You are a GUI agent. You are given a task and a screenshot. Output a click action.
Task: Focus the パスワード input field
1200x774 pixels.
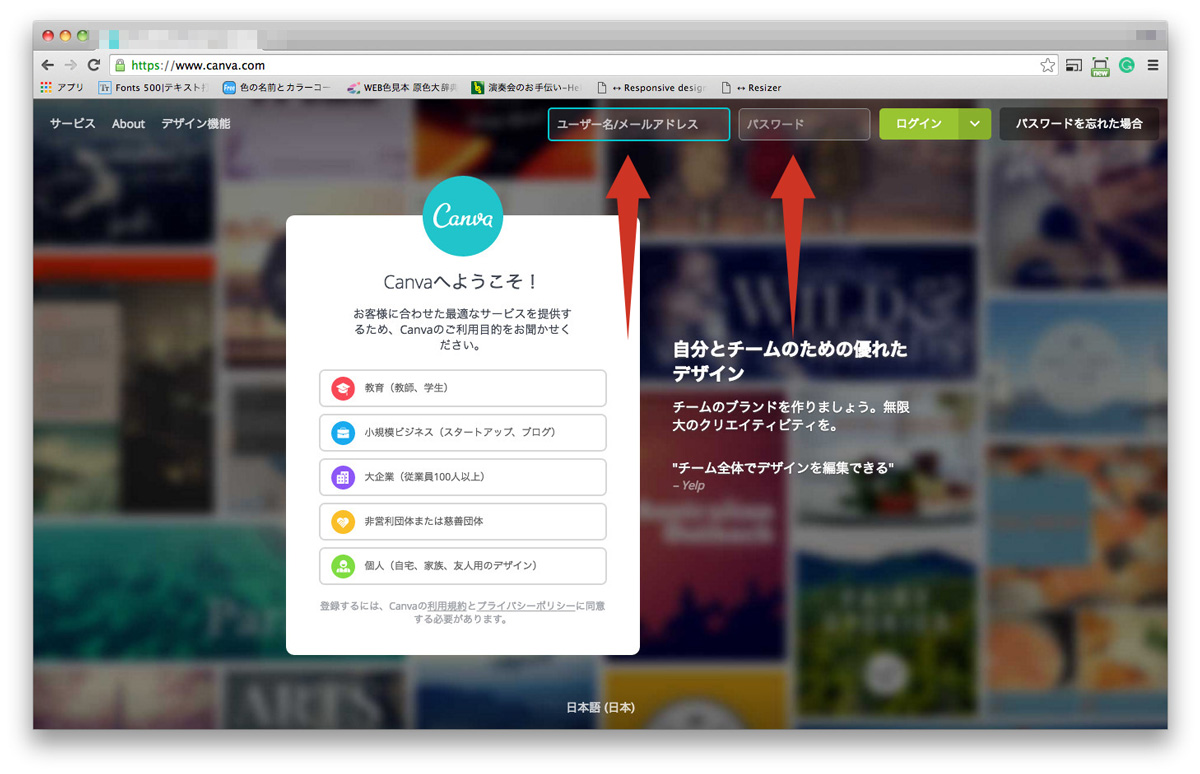point(804,124)
